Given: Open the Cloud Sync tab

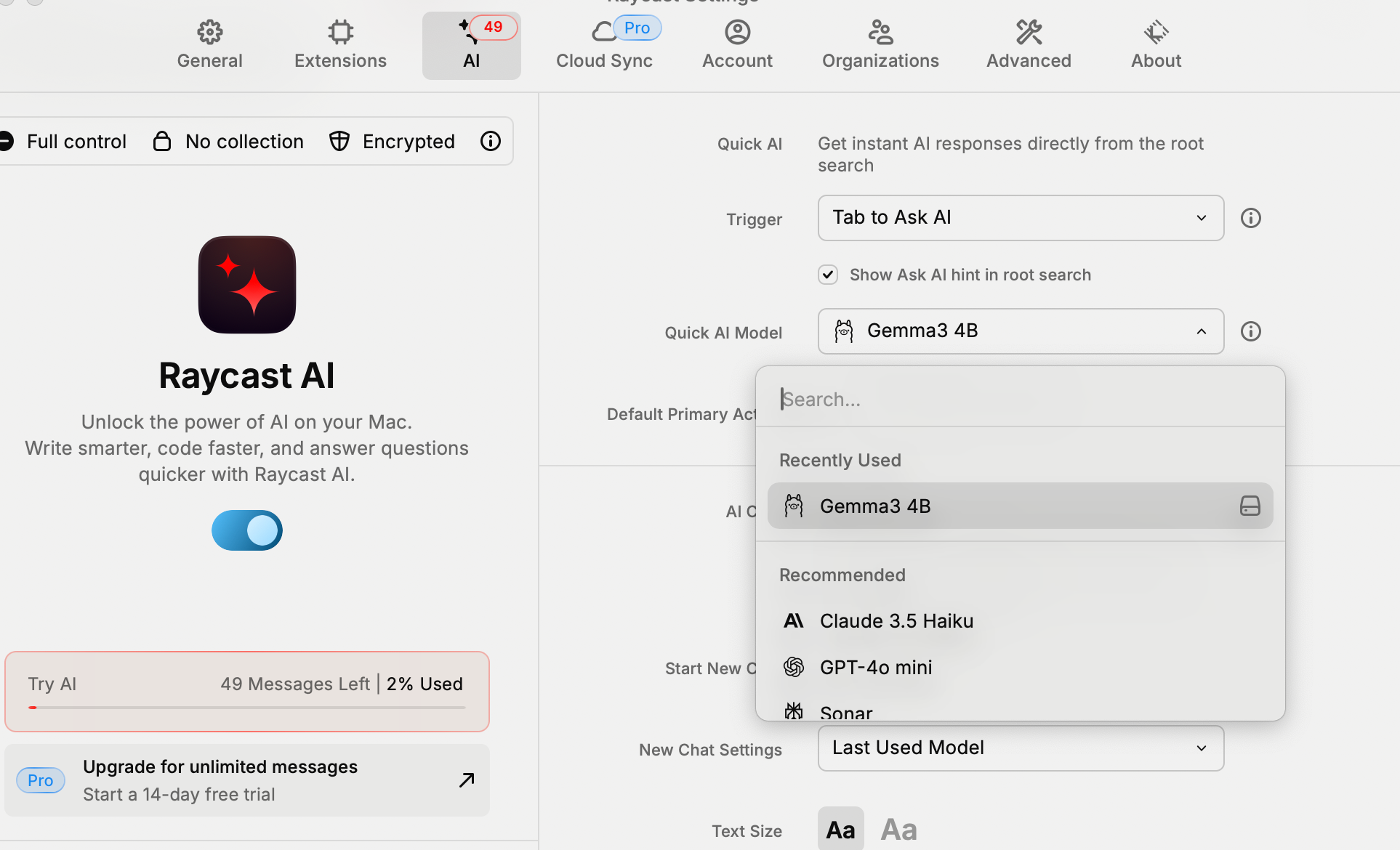Looking at the screenshot, I should [x=604, y=45].
